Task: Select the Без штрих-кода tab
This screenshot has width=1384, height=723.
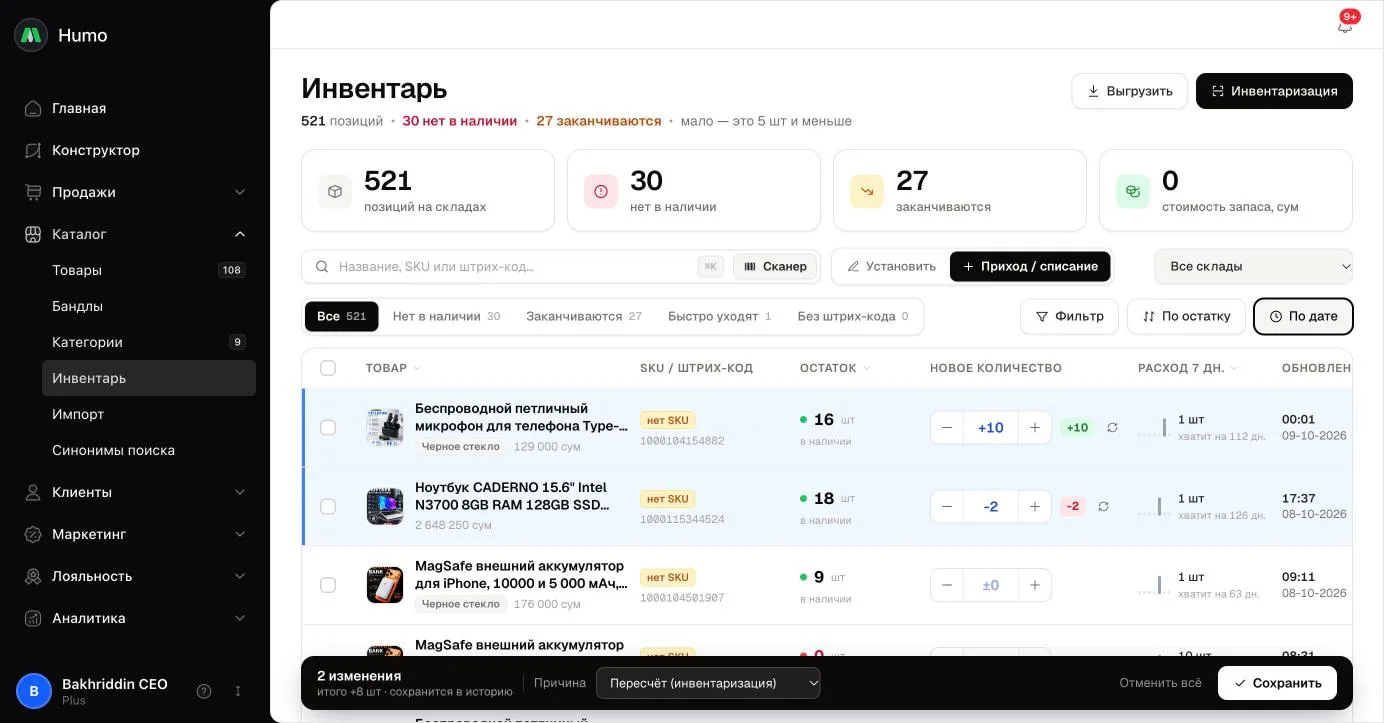Action: coord(853,316)
